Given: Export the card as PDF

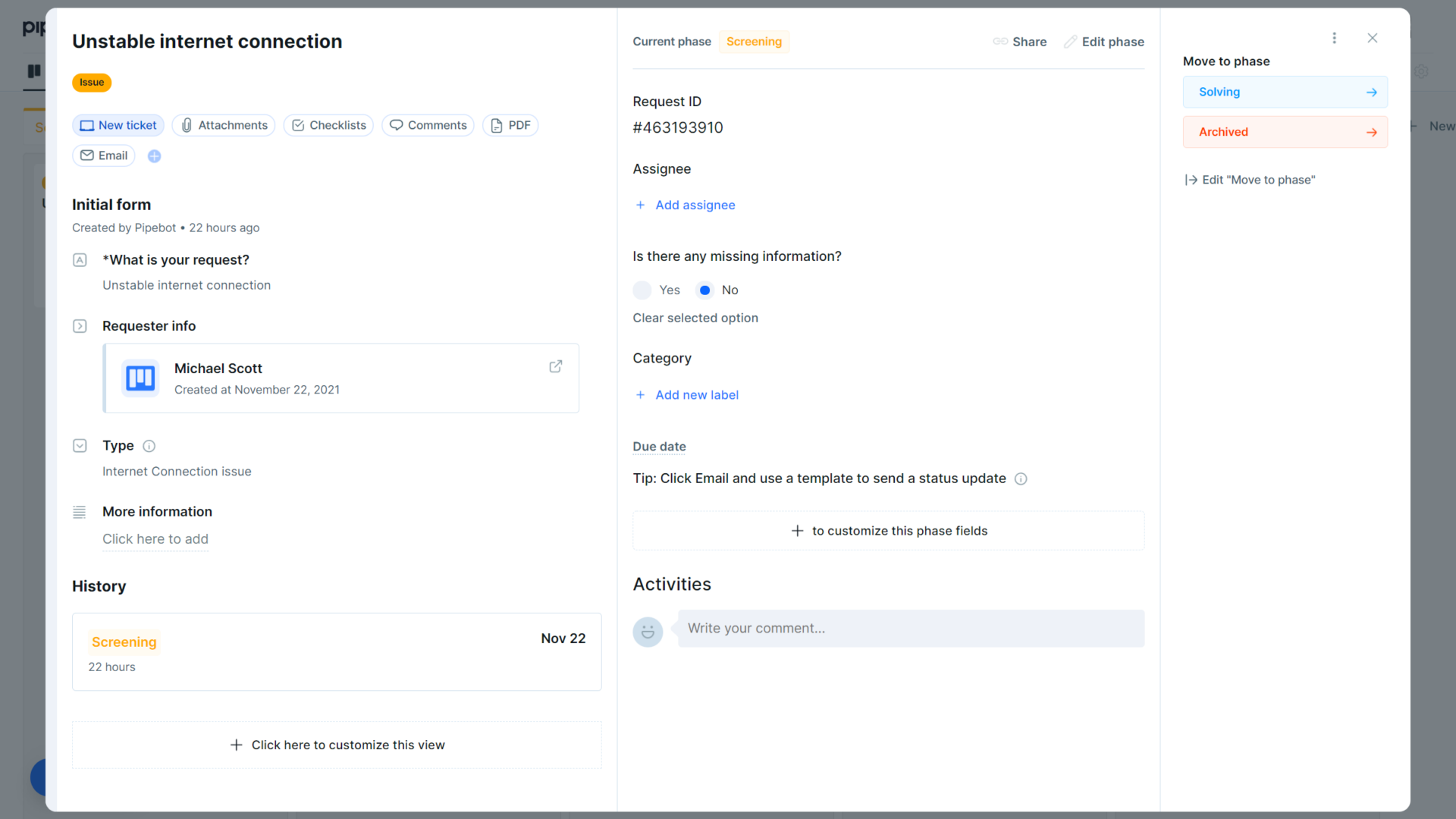Looking at the screenshot, I should click(510, 125).
